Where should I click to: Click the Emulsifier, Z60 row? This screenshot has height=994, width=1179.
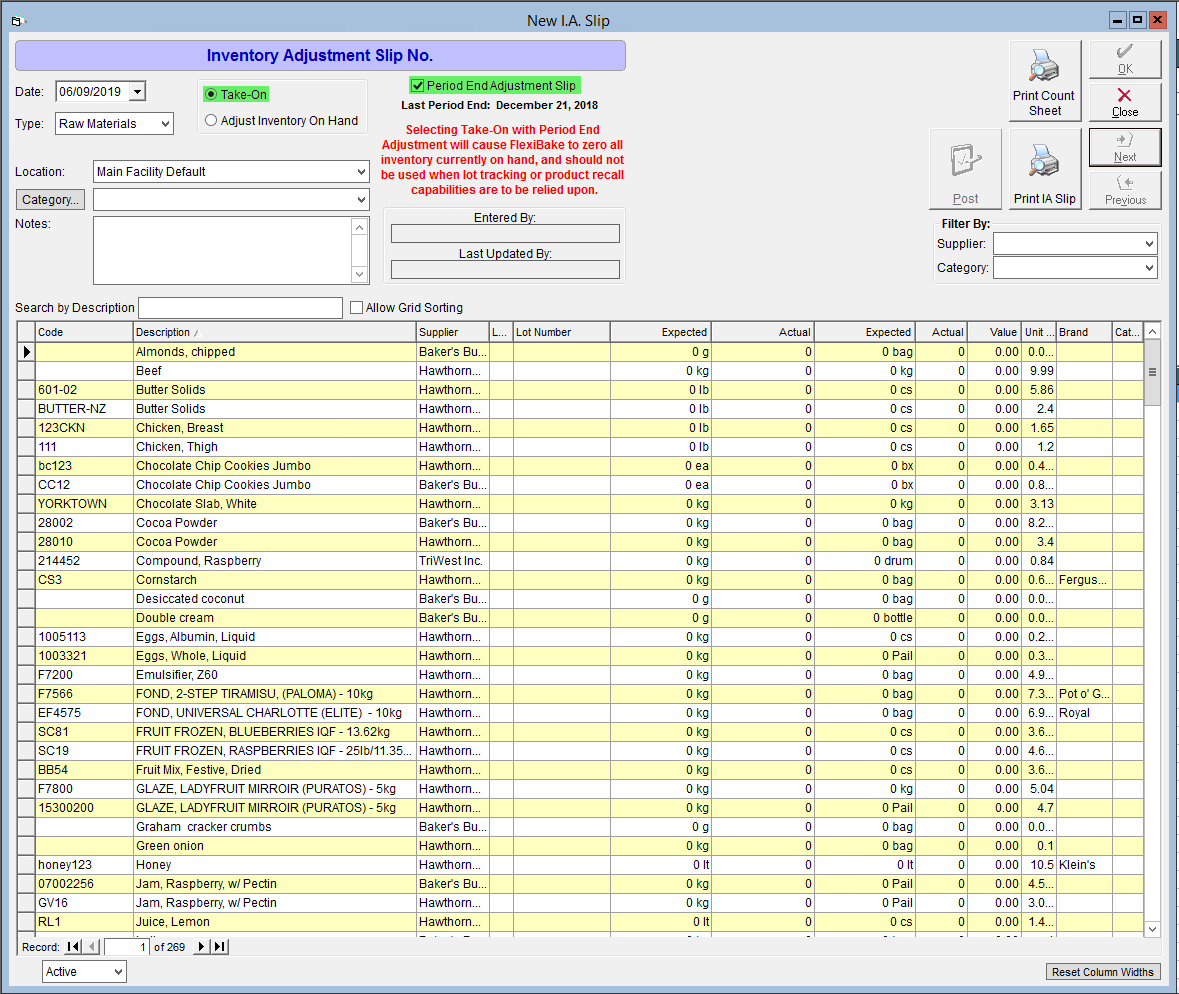tap(580, 675)
